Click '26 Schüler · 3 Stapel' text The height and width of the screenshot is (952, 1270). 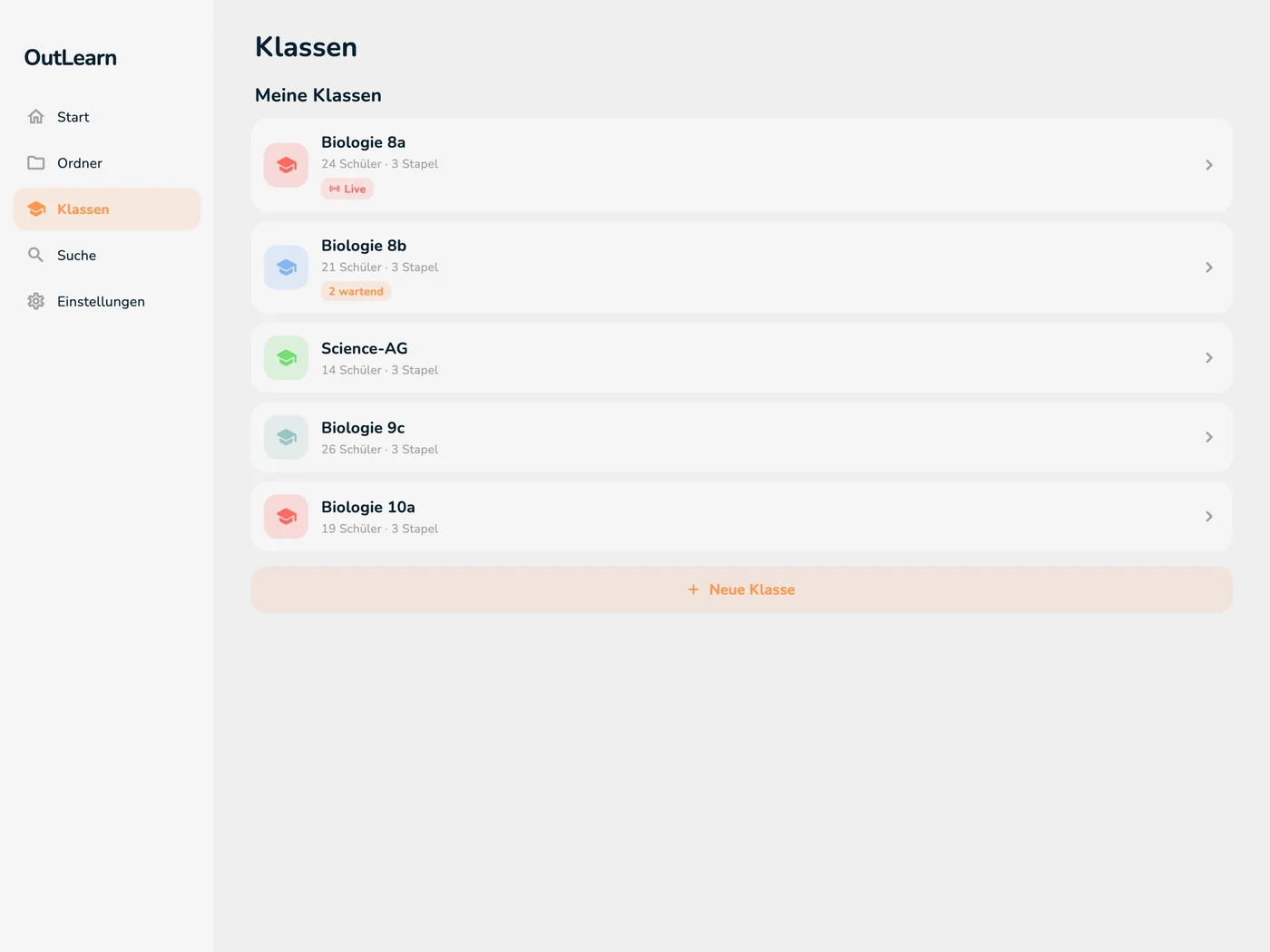coord(379,450)
